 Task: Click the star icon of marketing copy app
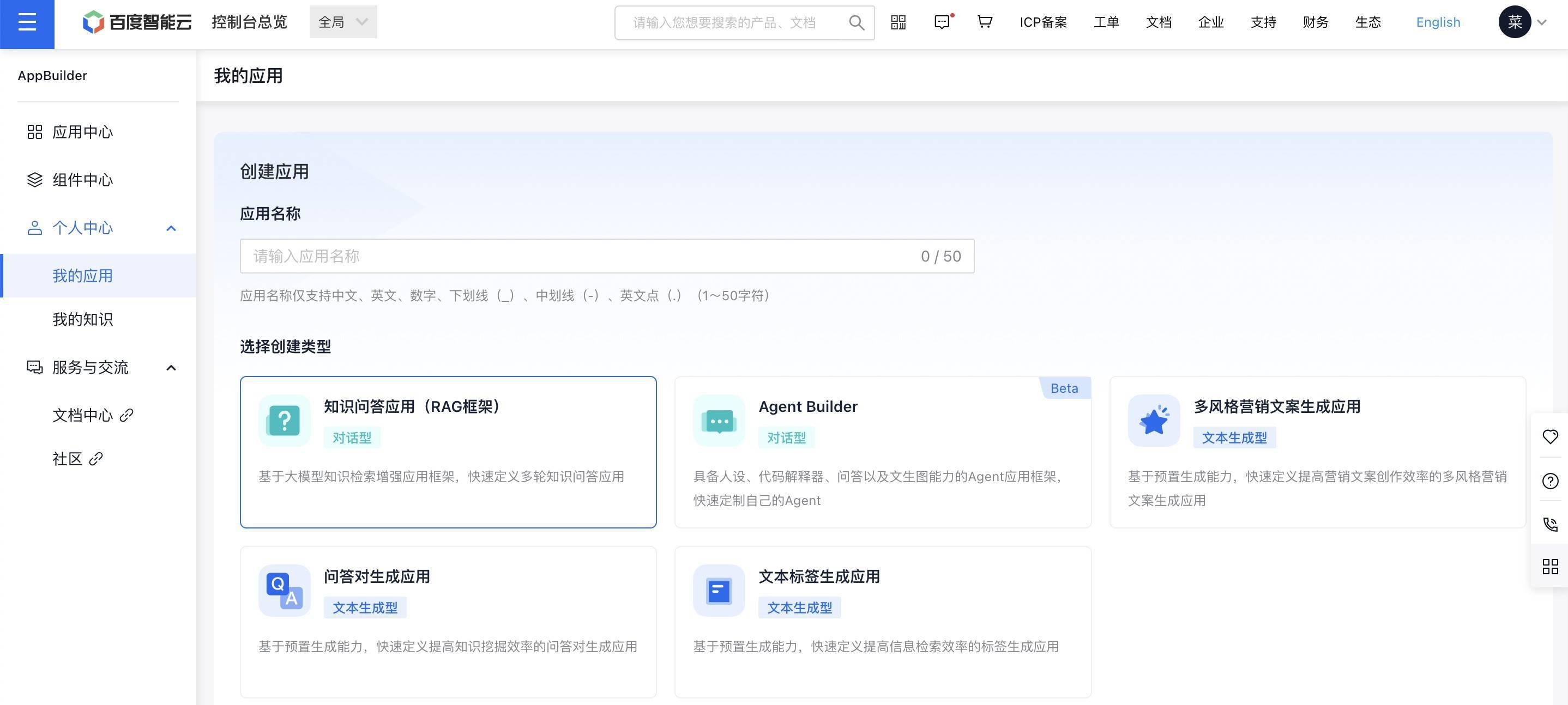pos(1154,420)
